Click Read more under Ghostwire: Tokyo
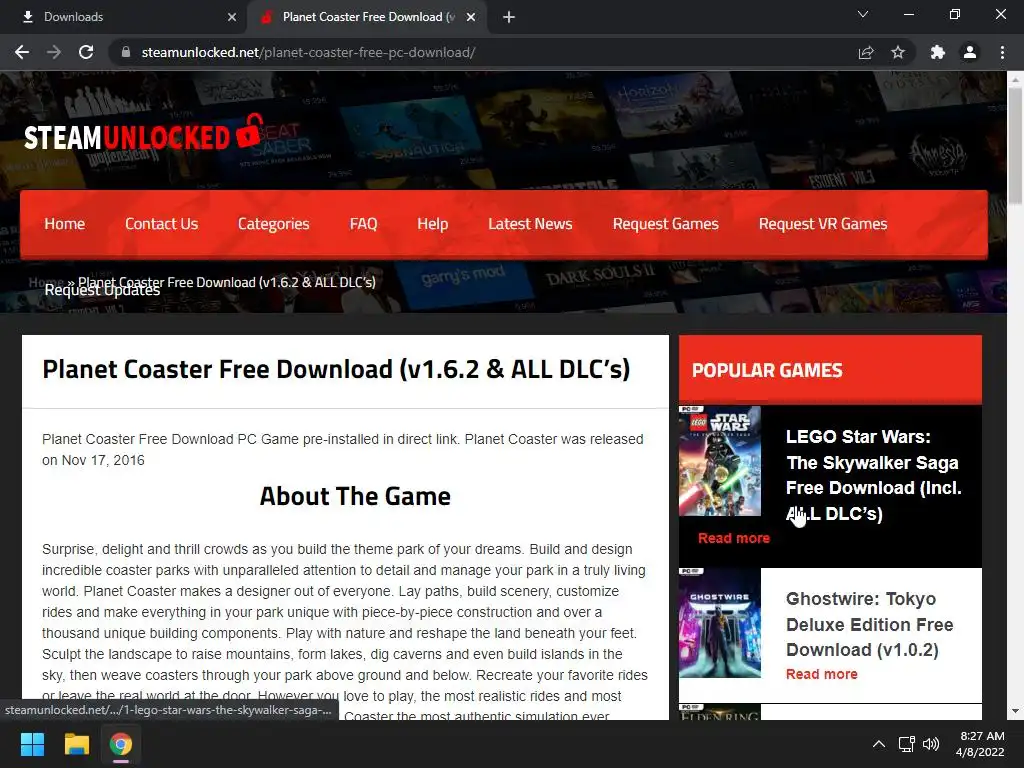 (x=822, y=674)
